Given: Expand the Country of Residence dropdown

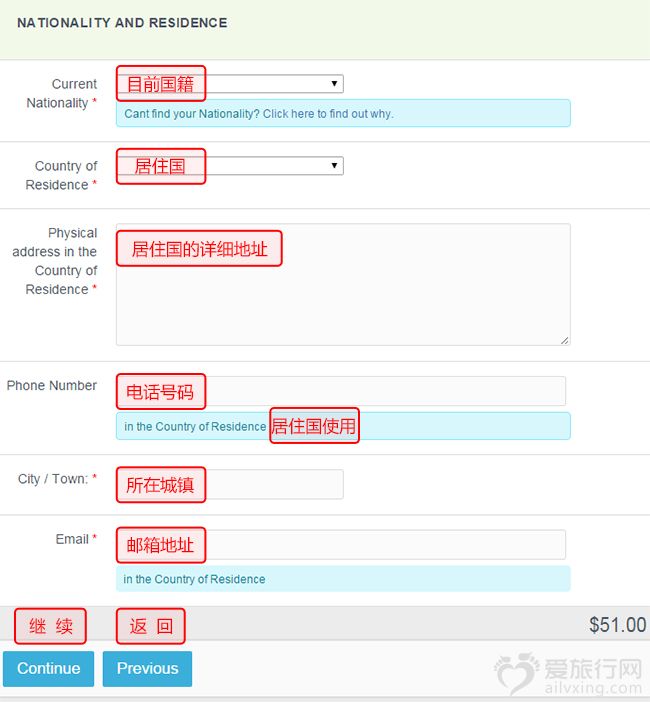Looking at the screenshot, I should click(x=230, y=166).
